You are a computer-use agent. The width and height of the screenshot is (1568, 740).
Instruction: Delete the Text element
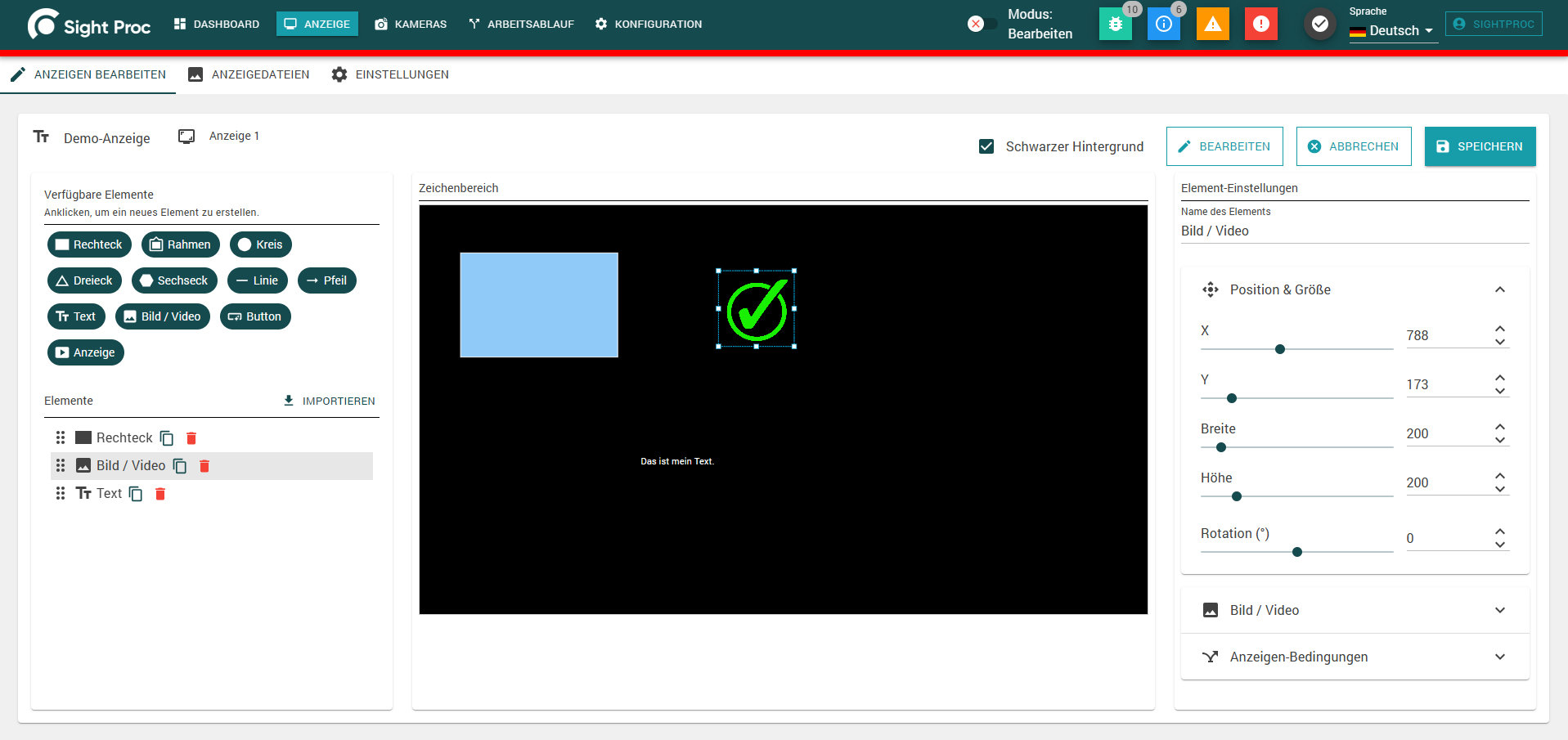click(x=160, y=494)
